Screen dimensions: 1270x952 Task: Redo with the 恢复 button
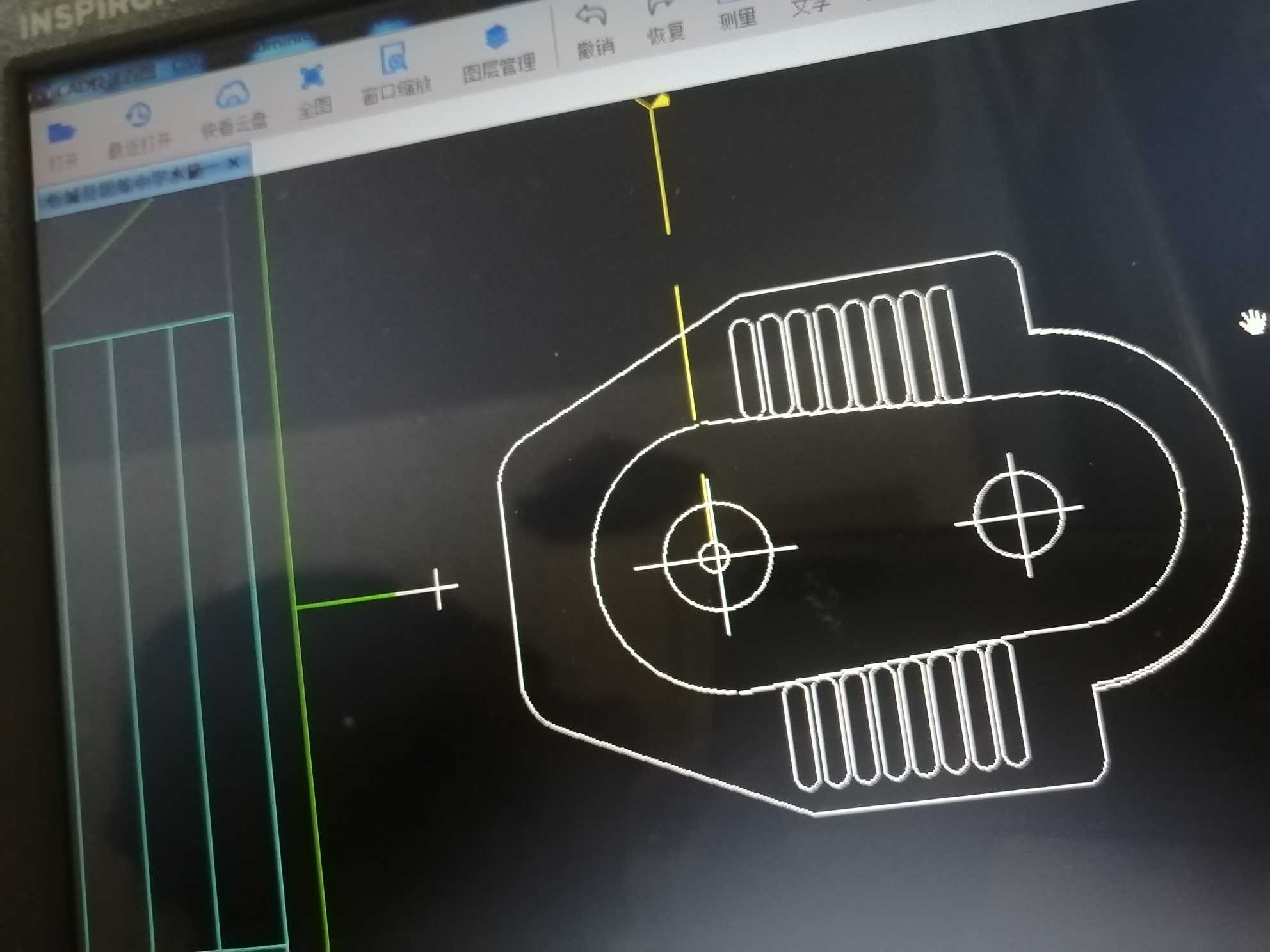(x=665, y=22)
